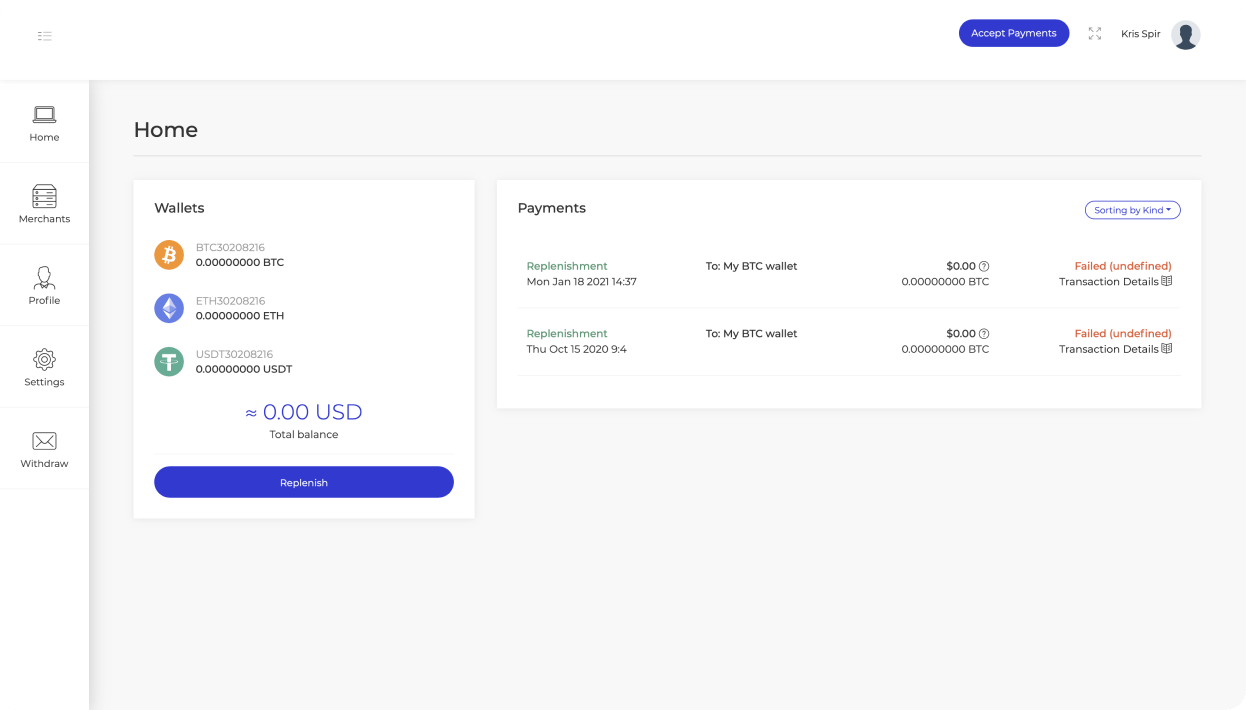Open Settings from the sidebar
The width and height of the screenshot is (1246, 710).
click(44, 367)
